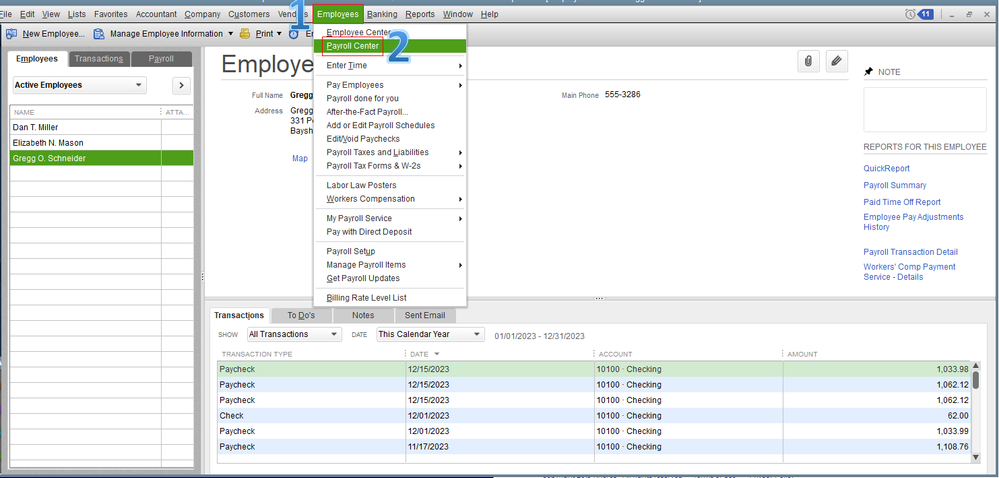Select the Paycheck dated 11/17/2023
The width and height of the screenshot is (999, 478).
coord(594,447)
